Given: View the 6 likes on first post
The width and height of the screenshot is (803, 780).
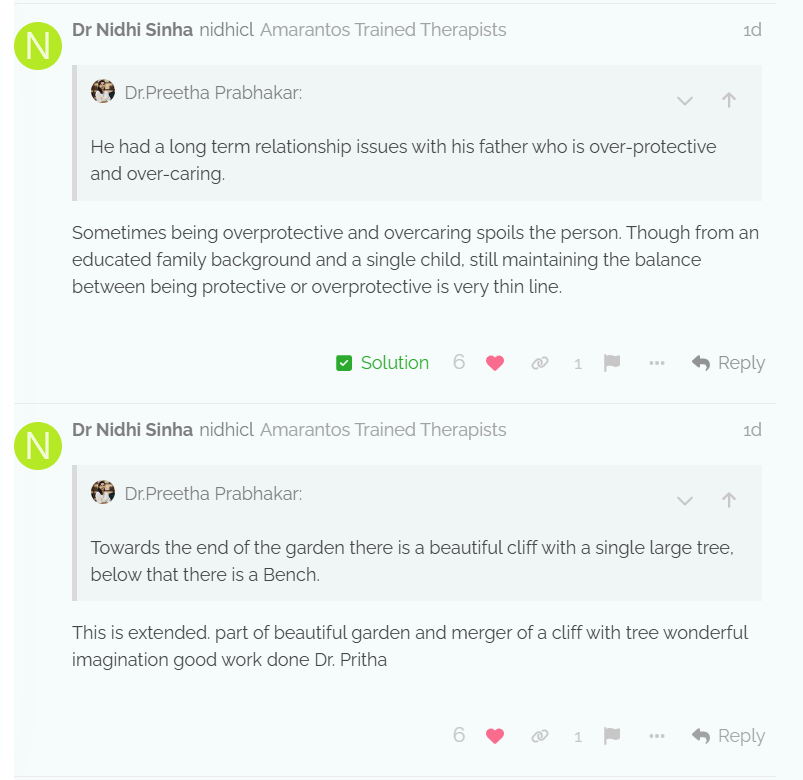Looking at the screenshot, I should [459, 363].
